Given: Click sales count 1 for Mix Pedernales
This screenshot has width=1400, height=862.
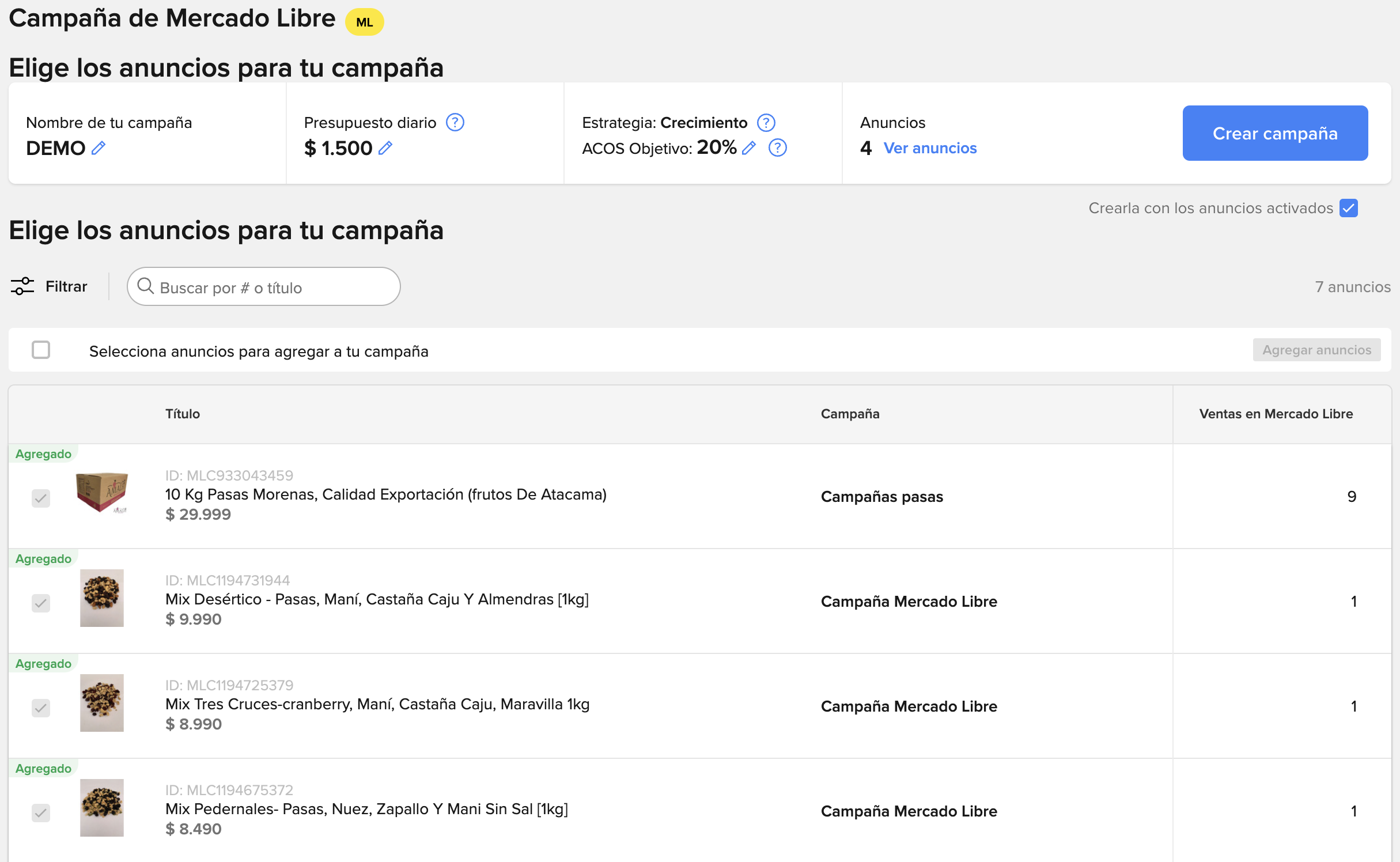Looking at the screenshot, I should click(x=1353, y=811).
